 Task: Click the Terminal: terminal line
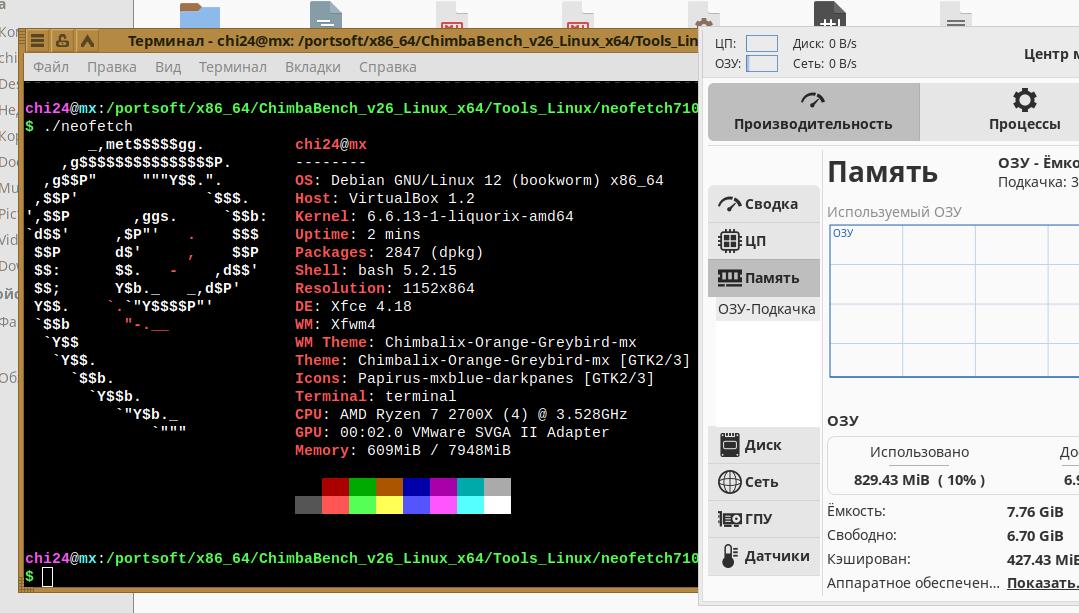click(x=376, y=396)
